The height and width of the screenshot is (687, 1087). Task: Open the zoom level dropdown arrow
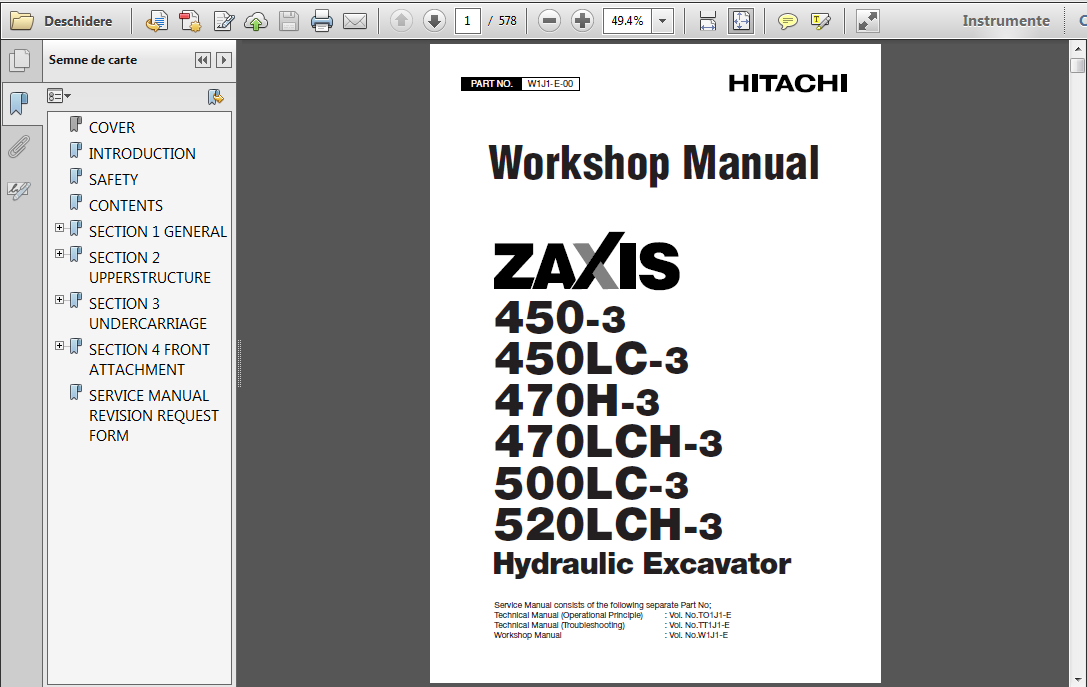point(663,21)
